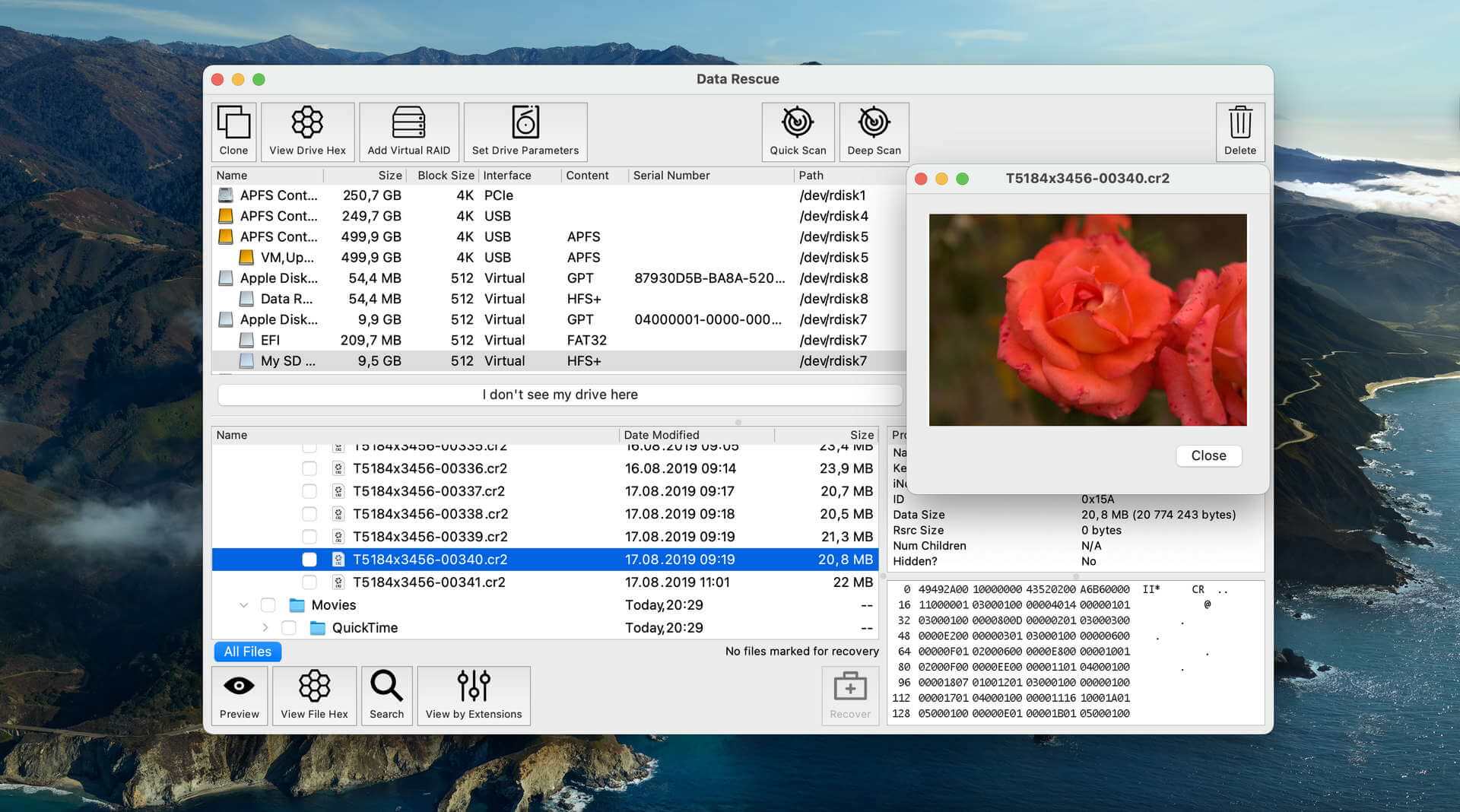Click disk icon of EFI partition
This screenshot has width=1460, height=812.
[x=246, y=340]
